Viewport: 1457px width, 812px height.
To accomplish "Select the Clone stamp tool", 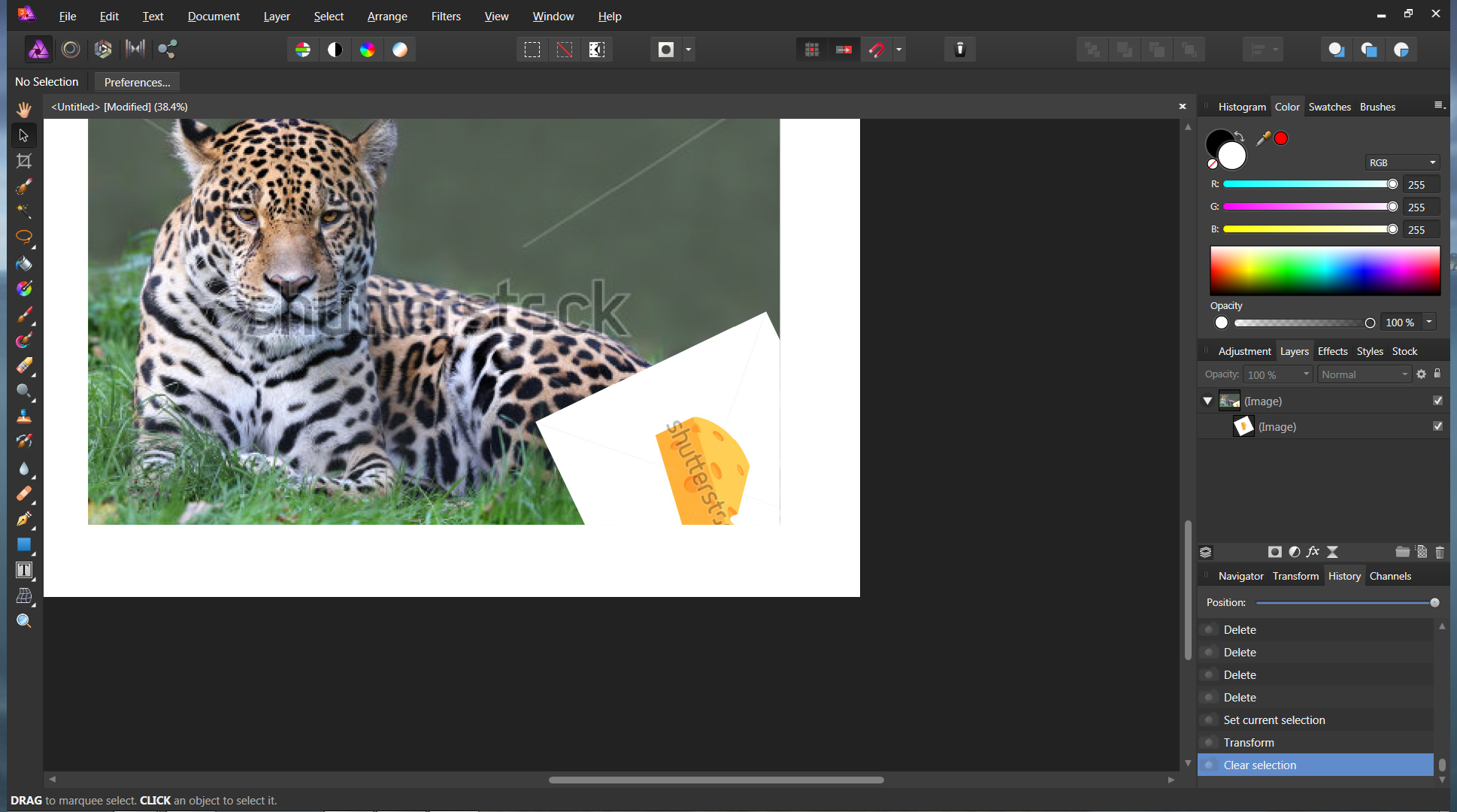I will point(24,417).
